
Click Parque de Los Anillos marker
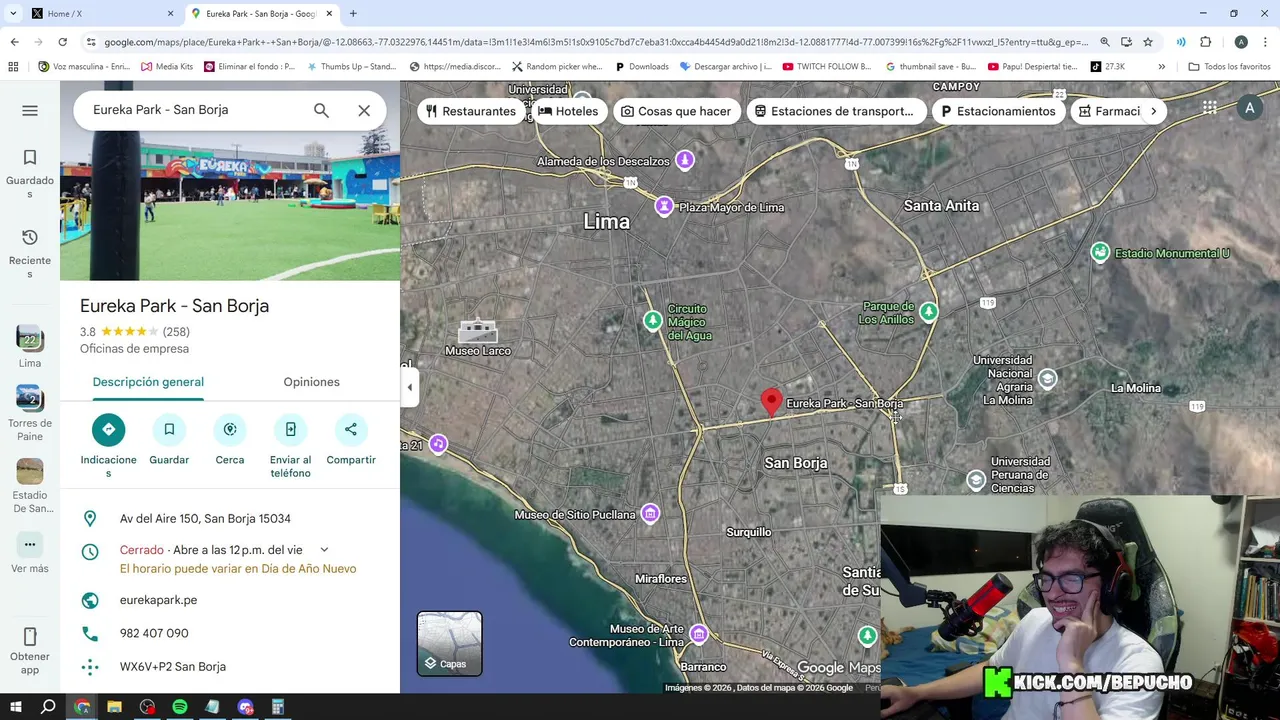pos(929,313)
